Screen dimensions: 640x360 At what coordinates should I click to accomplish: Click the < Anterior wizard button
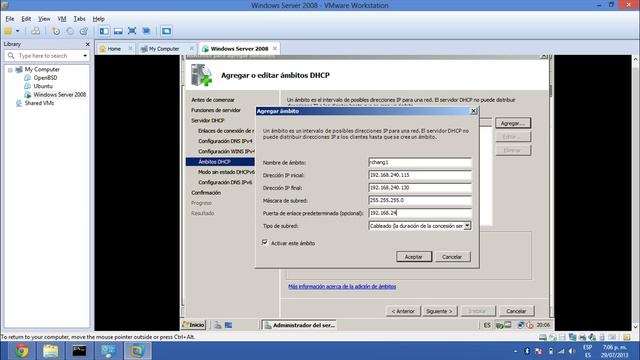click(x=403, y=311)
